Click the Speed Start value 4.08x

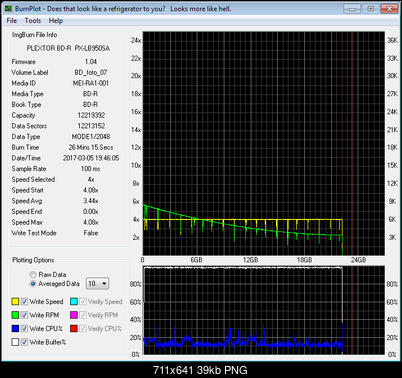[91, 190]
